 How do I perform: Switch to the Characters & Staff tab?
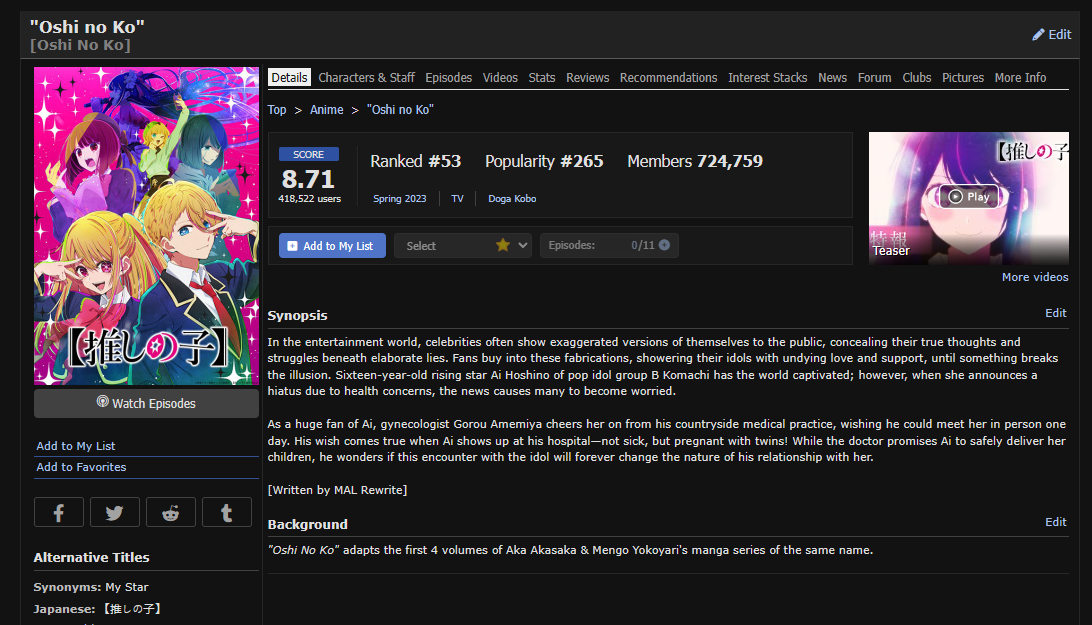(366, 78)
